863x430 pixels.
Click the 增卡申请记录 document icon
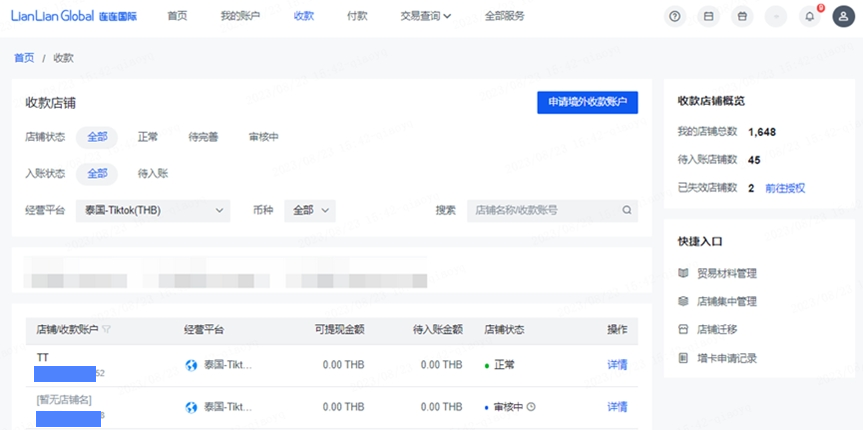[x=683, y=358]
